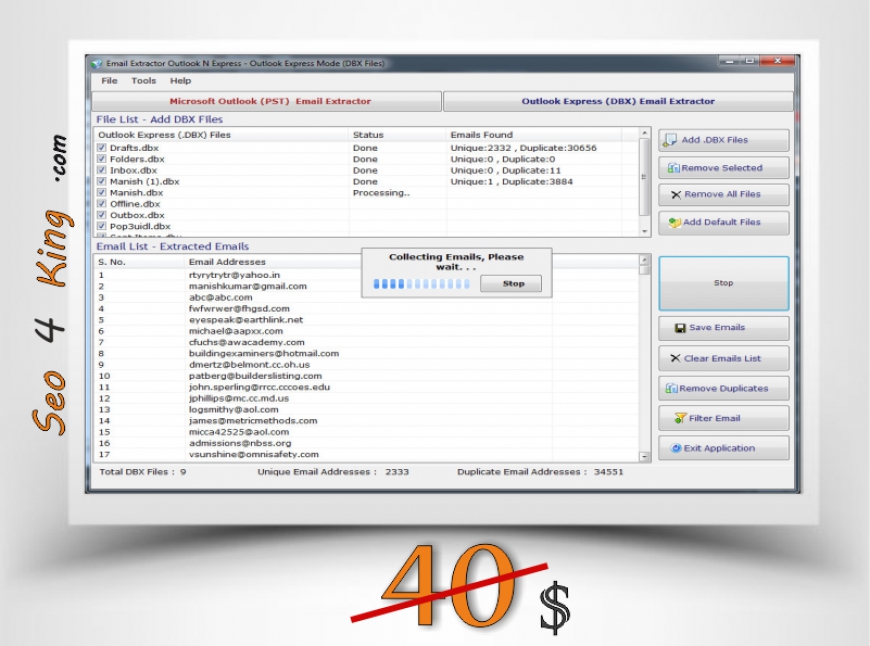The height and width of the screenshot is (646, 870).
Task: Click the Filter Email funnel icon
Action: 680,418
